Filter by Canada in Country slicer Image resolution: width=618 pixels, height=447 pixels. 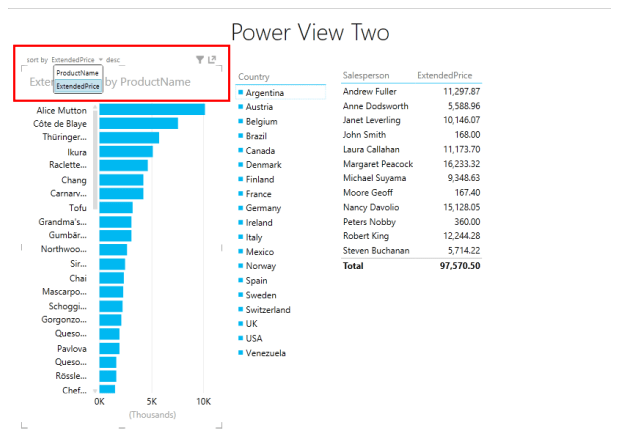click(x=260, y=150)
